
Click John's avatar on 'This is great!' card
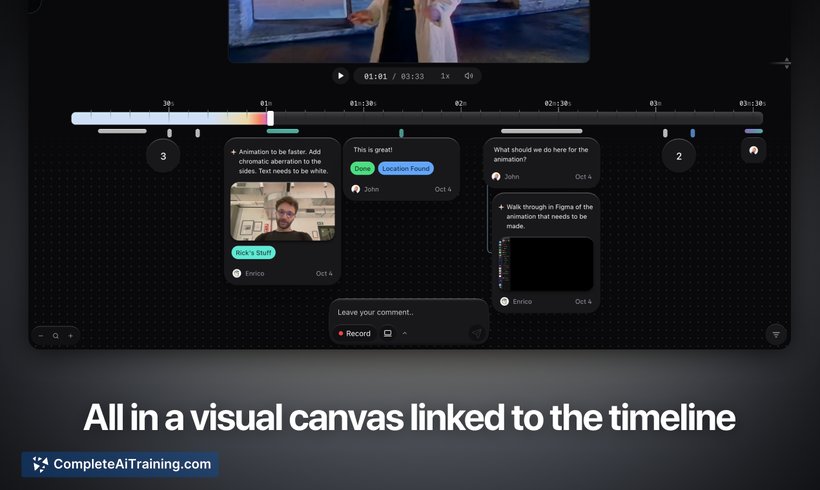[x=356, y=189]
